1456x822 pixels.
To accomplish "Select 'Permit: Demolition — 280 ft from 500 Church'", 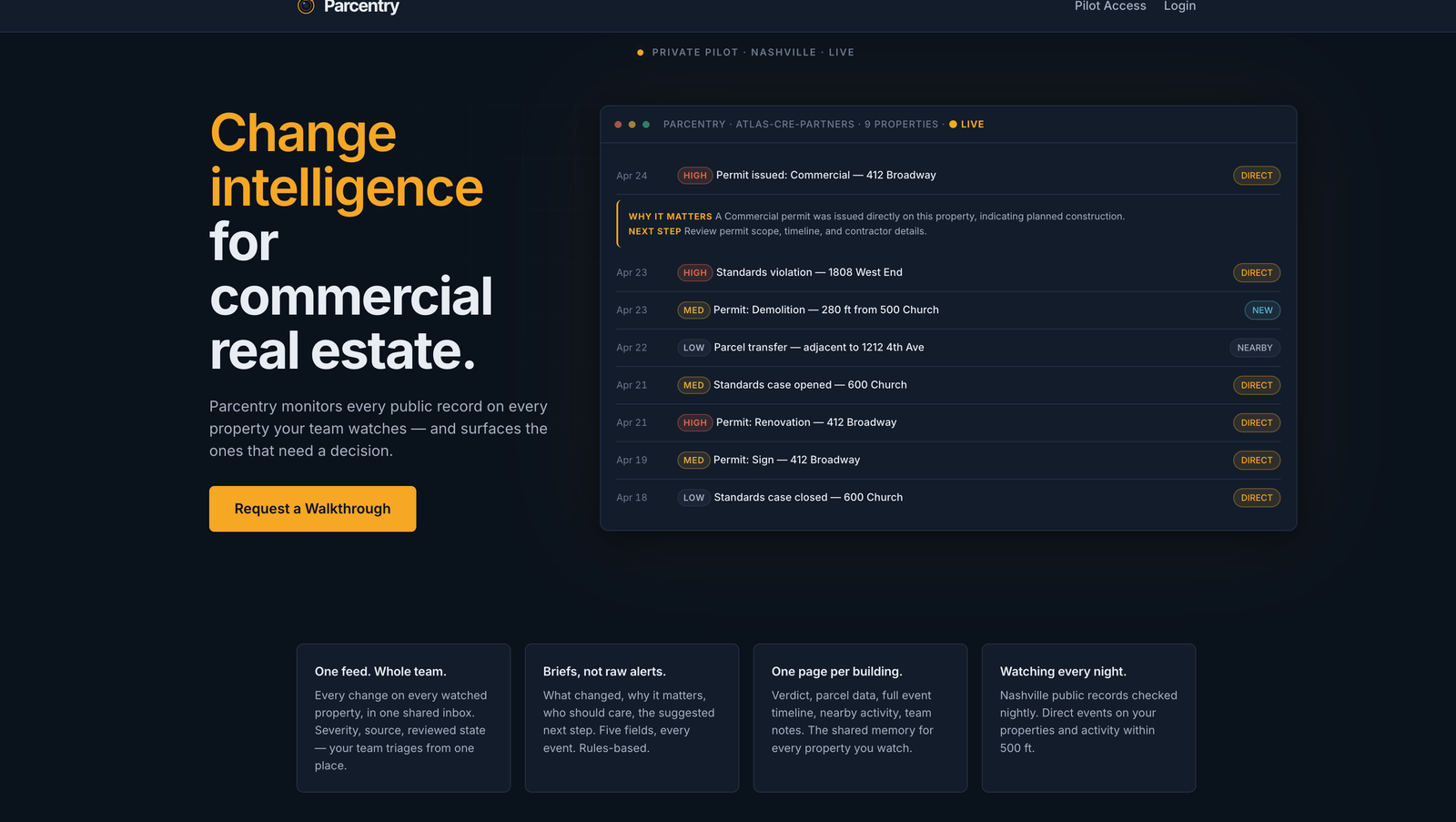I will pos(825,310).
